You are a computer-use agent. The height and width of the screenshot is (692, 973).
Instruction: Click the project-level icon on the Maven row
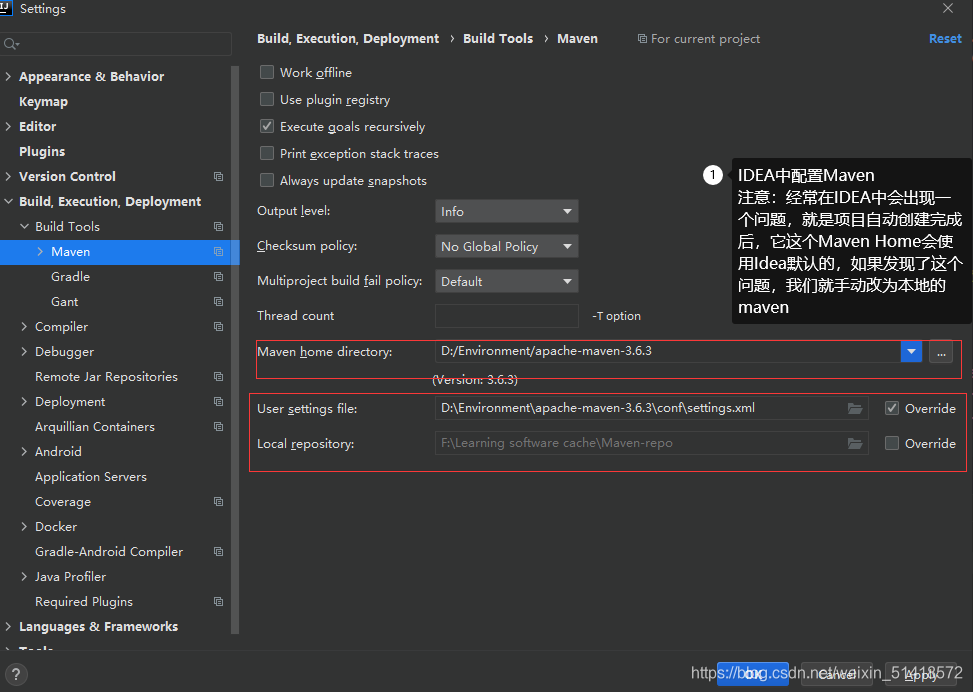pos(218,251)
